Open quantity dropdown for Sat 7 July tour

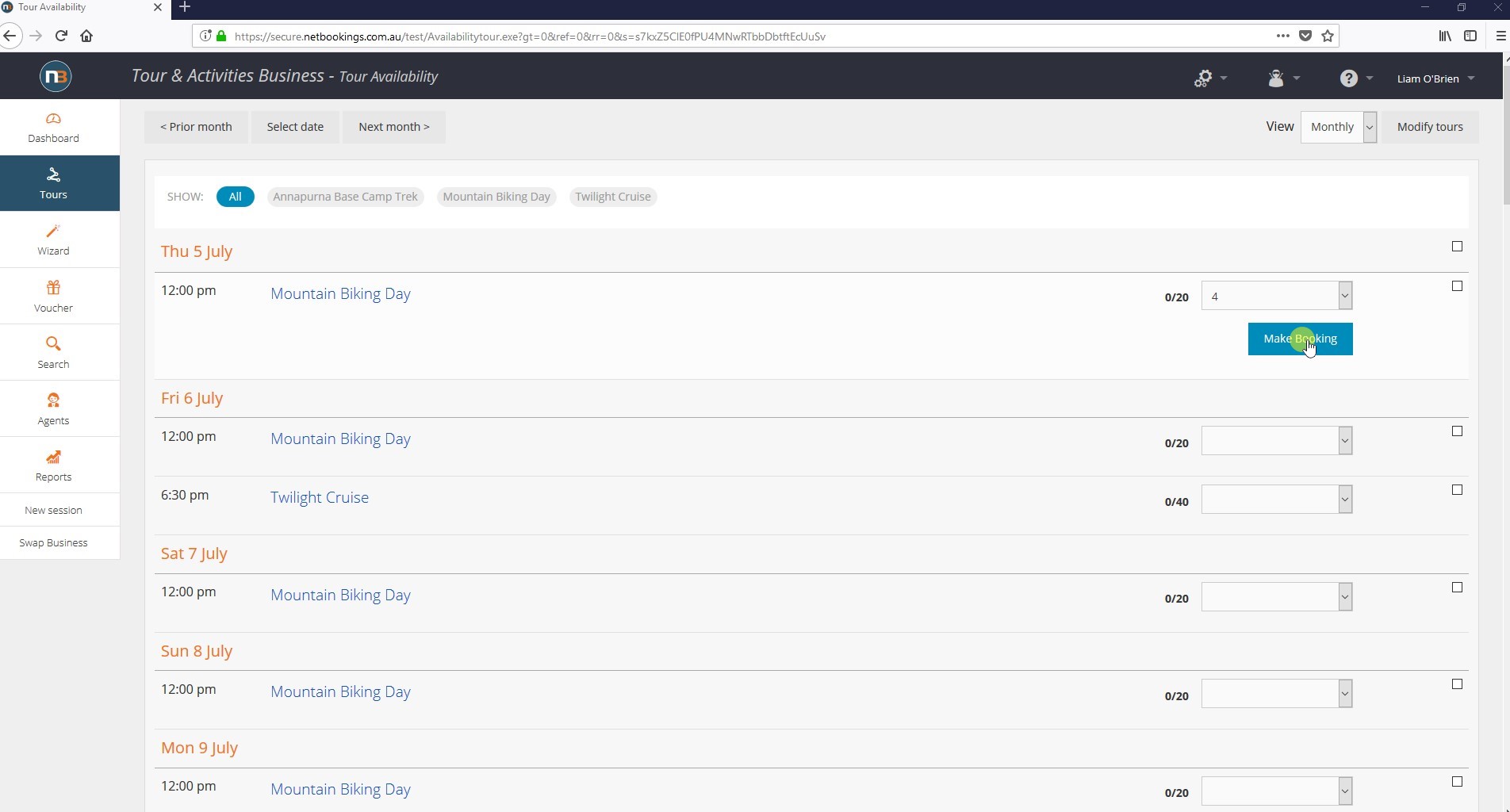(1277, 597)
